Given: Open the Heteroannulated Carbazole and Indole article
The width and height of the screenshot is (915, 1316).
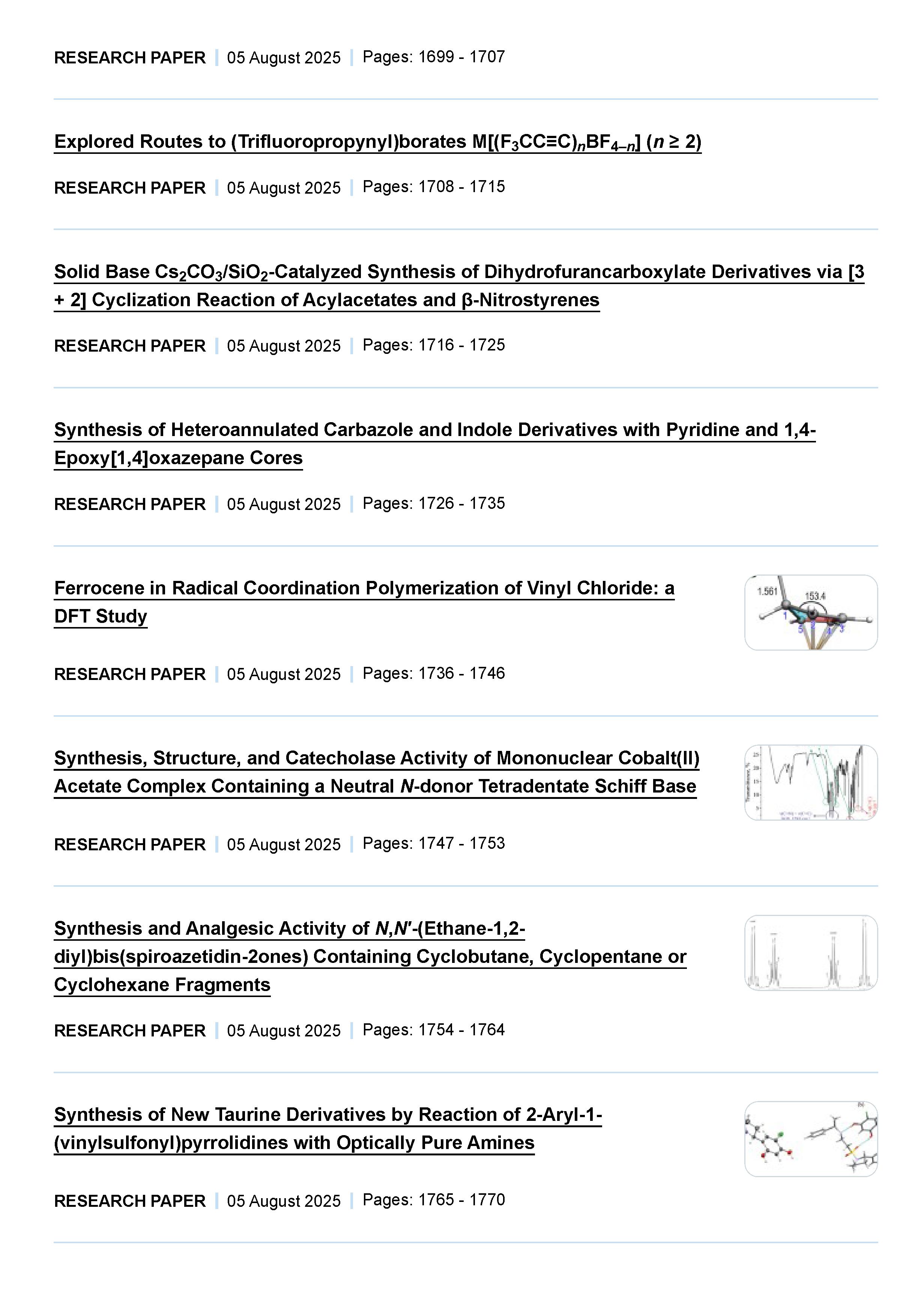Looking at the screenshot, I should click(x=434, y=430).
